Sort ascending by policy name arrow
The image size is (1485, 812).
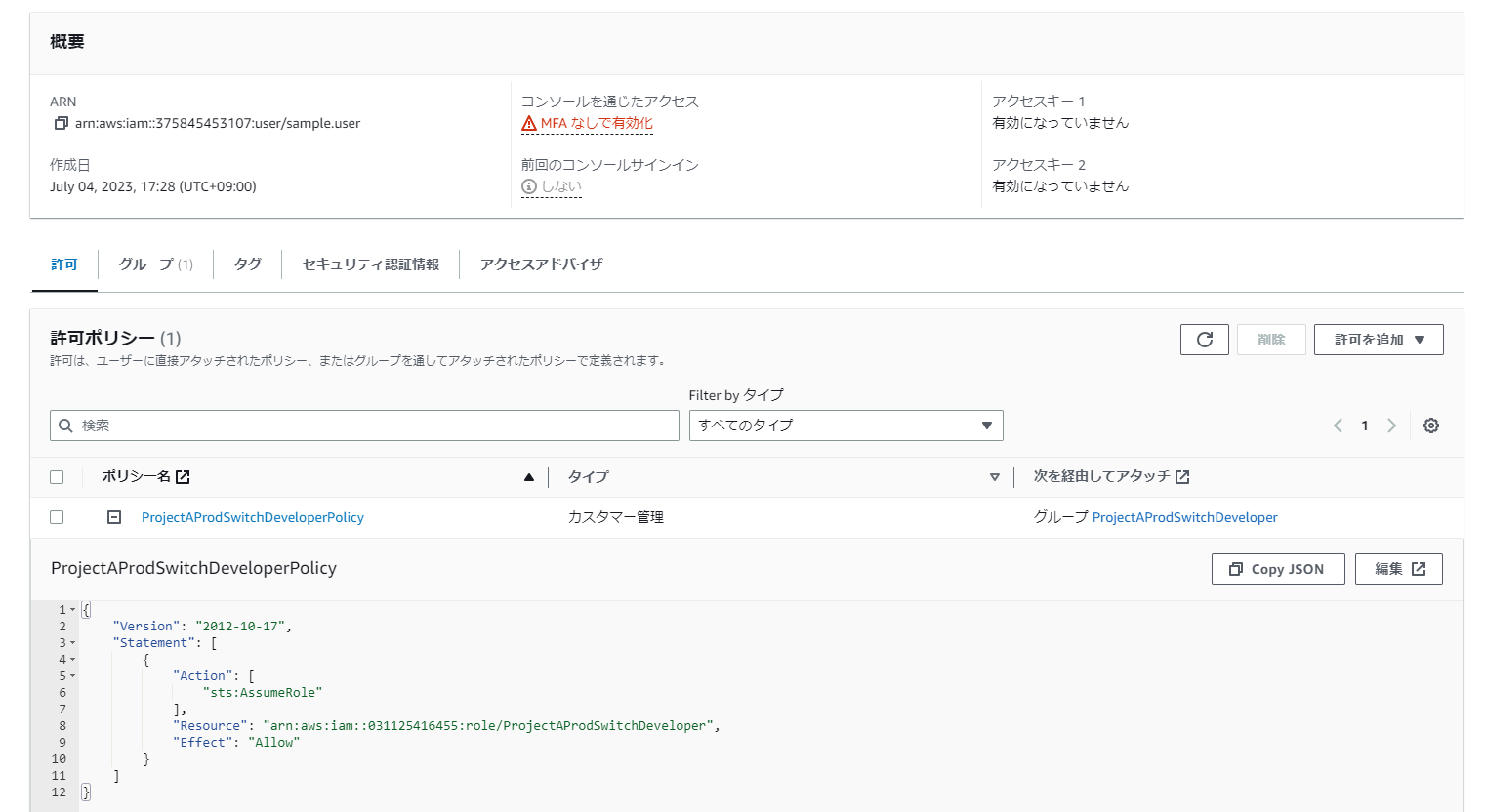[529, 477]
